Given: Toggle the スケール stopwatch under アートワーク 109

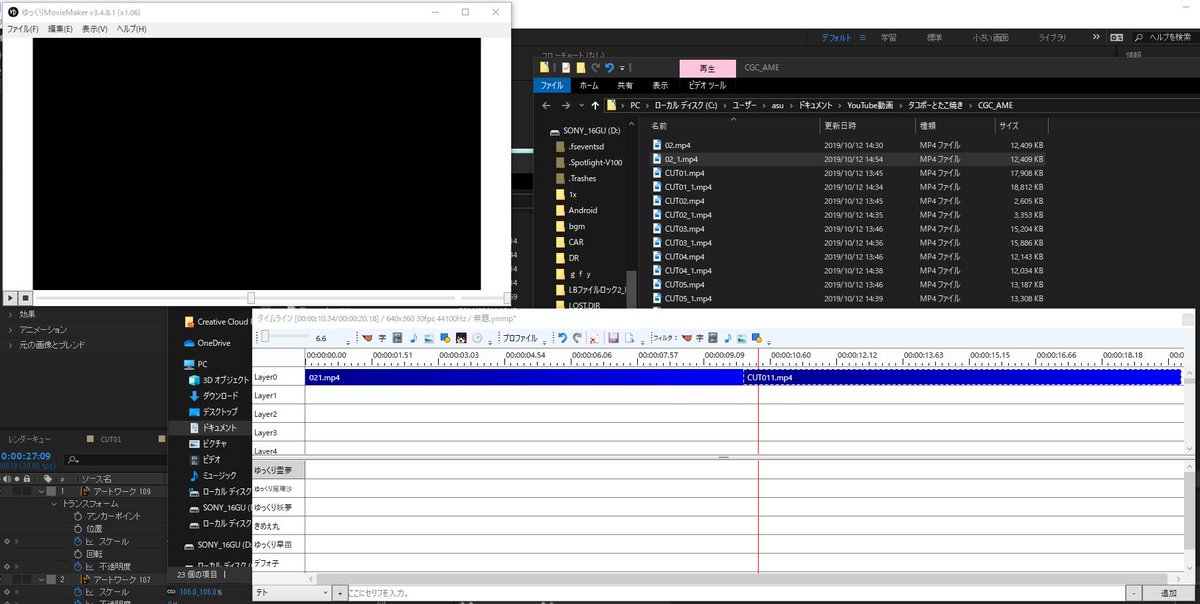Looking at the screenshot, I should click(77, 541).
